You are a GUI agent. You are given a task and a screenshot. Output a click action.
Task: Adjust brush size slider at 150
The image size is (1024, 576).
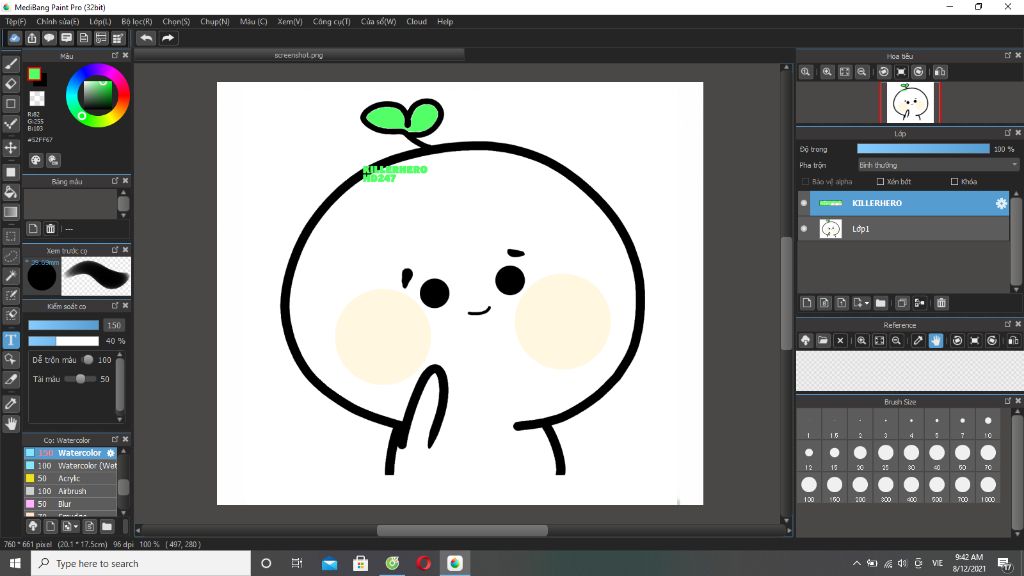[x=63, y=325]
